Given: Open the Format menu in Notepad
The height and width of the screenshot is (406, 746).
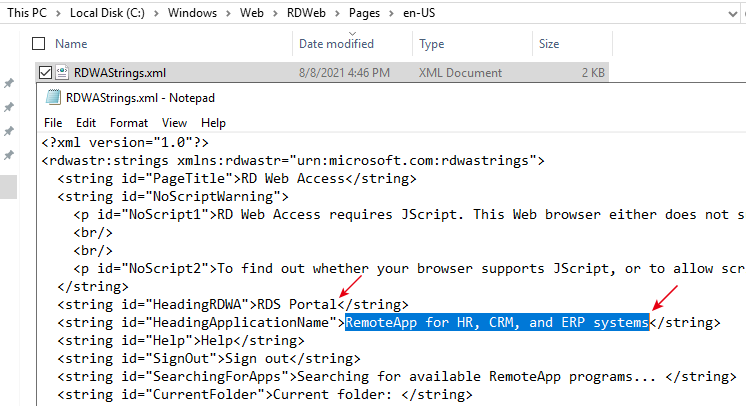Looking at the screenshot, I should pyautogui.click(x=129, y=123).
